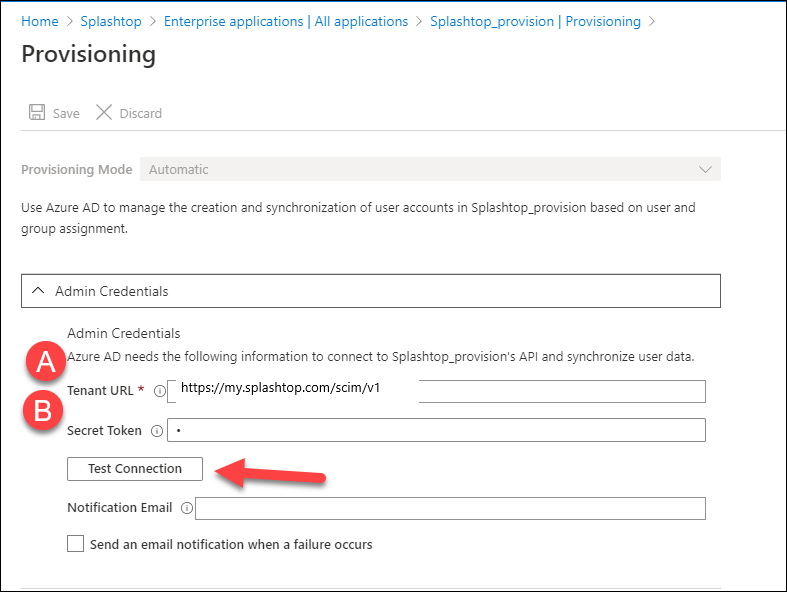
Task: Click the Tenant URL info icon
Action: (160, 391)
